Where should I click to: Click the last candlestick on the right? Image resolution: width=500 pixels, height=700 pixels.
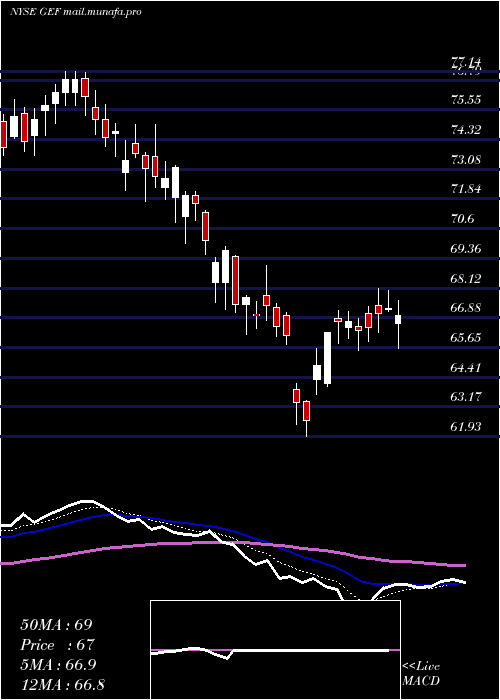pyautogui.click(x=398, y=320)
